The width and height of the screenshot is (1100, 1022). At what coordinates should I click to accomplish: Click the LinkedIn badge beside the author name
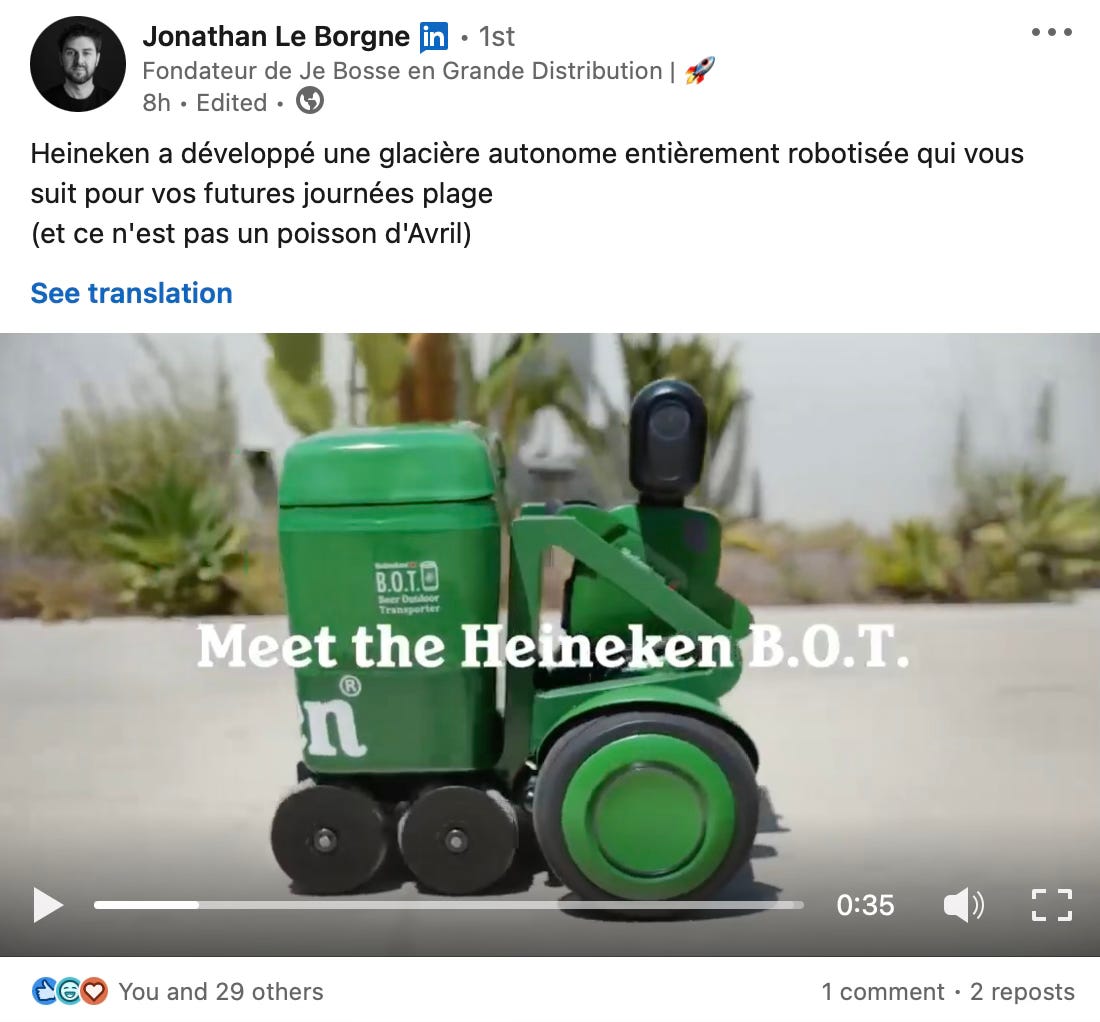(434, 36)
